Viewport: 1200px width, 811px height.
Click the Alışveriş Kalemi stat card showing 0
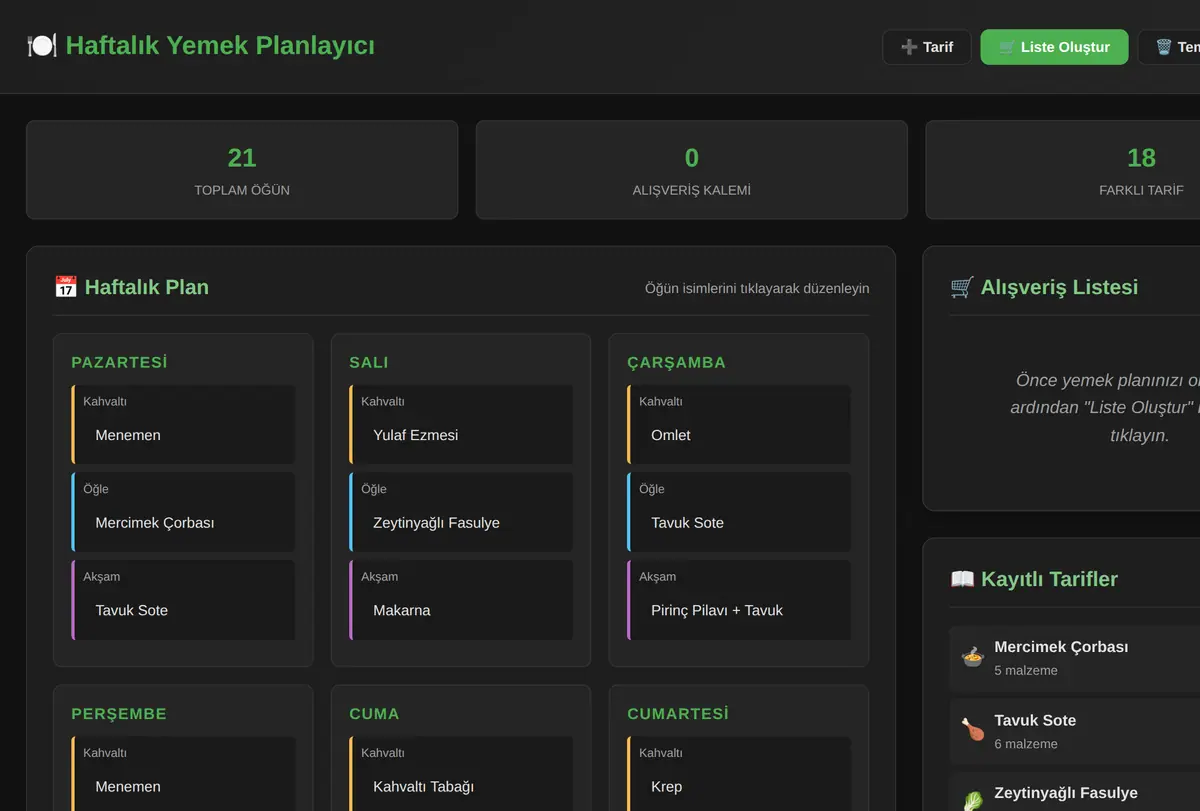692,170
